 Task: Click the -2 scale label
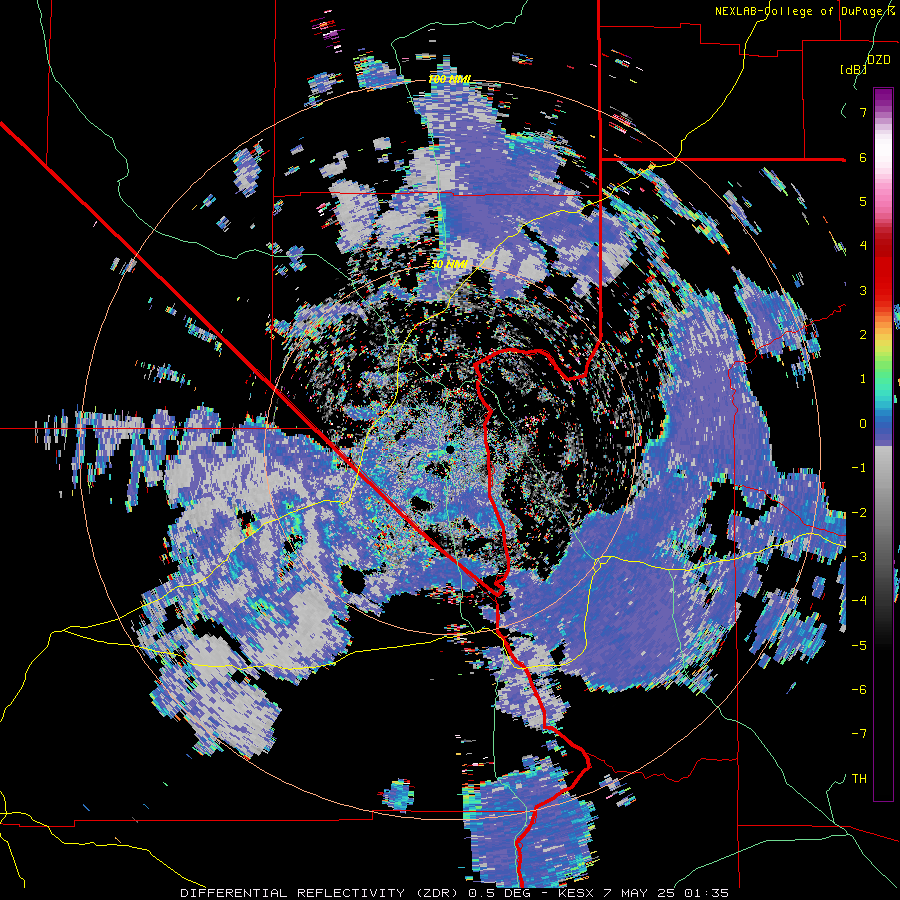[x=859, y=512]
